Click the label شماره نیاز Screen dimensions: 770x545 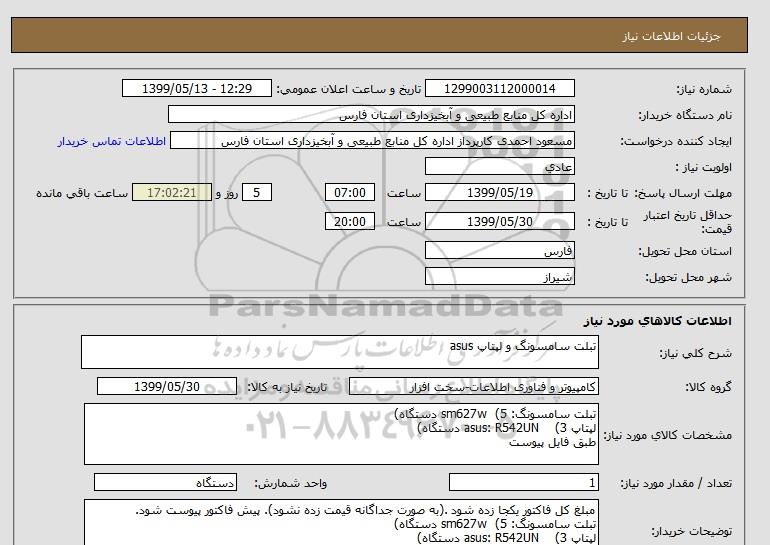(704, 89)
